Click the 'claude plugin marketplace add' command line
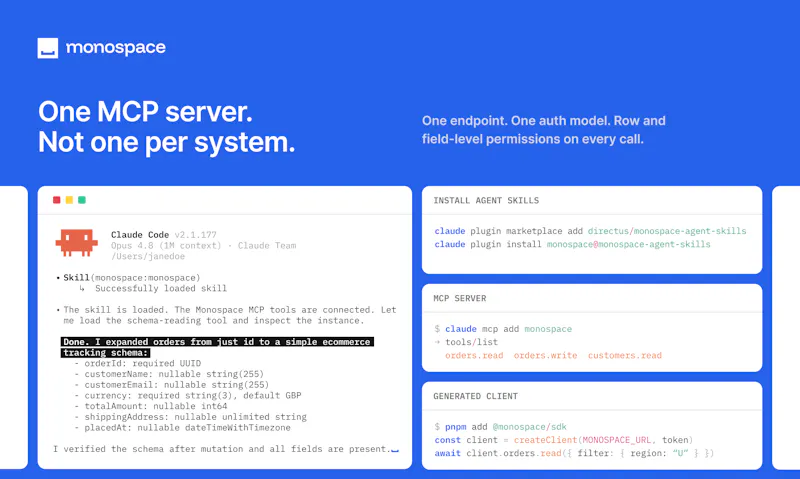The width and height of the screenshot is (800, 479). tap(590, 231)
